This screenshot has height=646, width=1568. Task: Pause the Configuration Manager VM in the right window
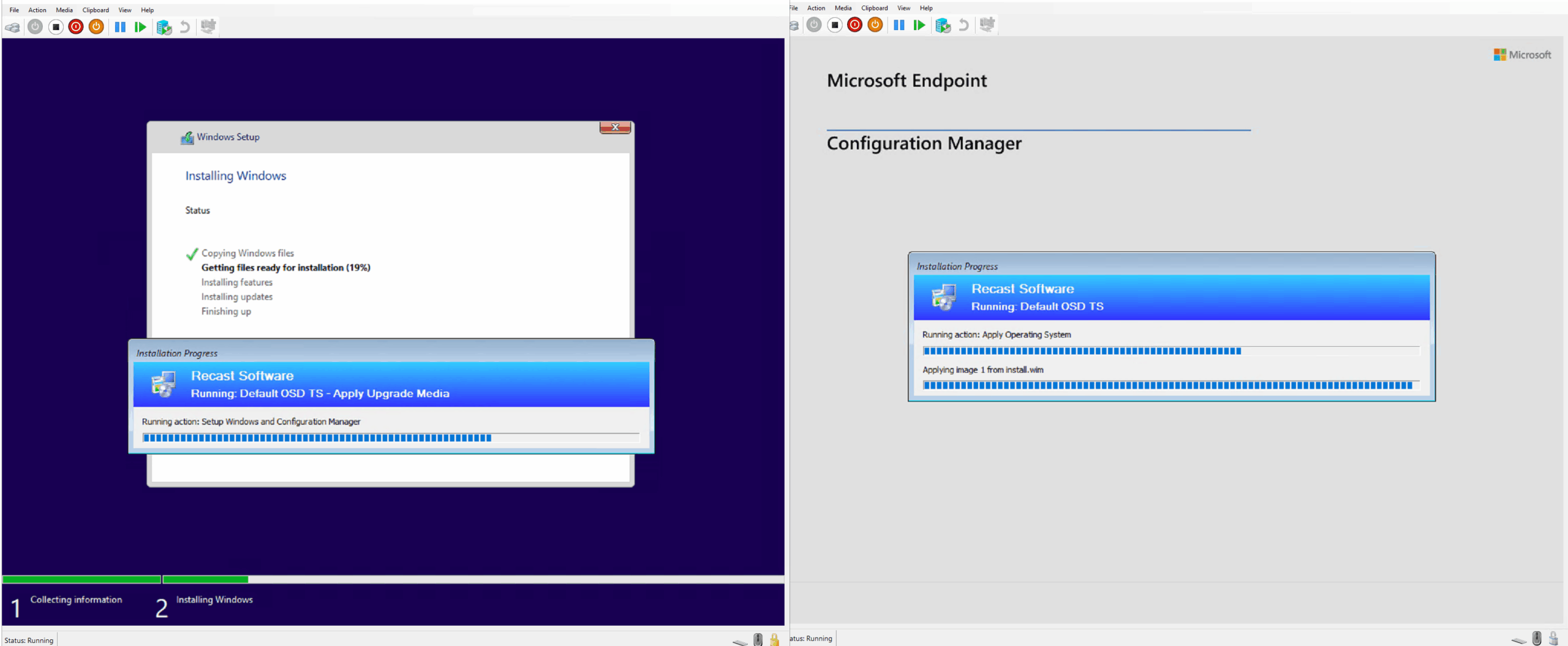click(x=899, y=25)
